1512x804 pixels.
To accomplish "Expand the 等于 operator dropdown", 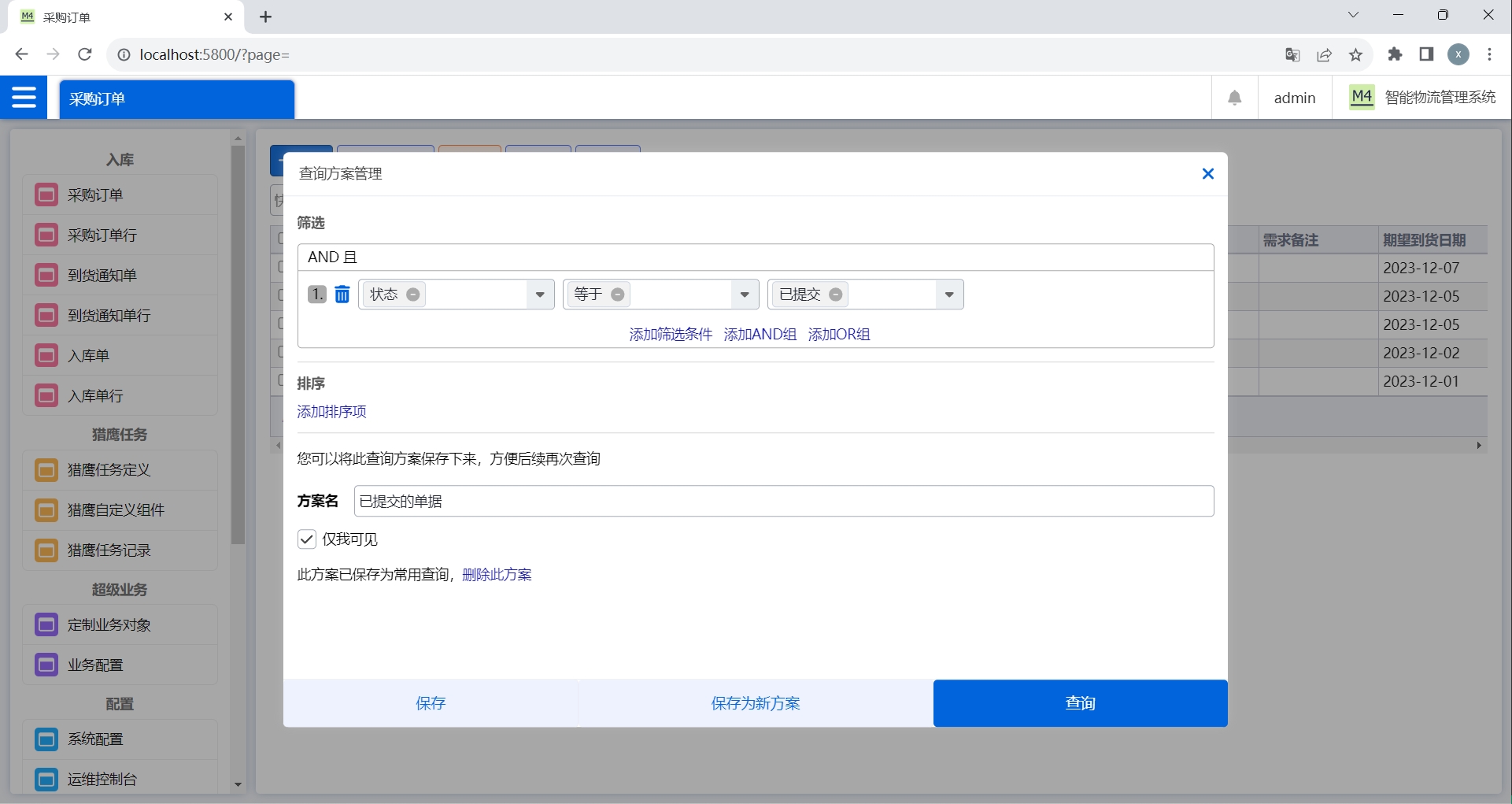I will 745,295.
